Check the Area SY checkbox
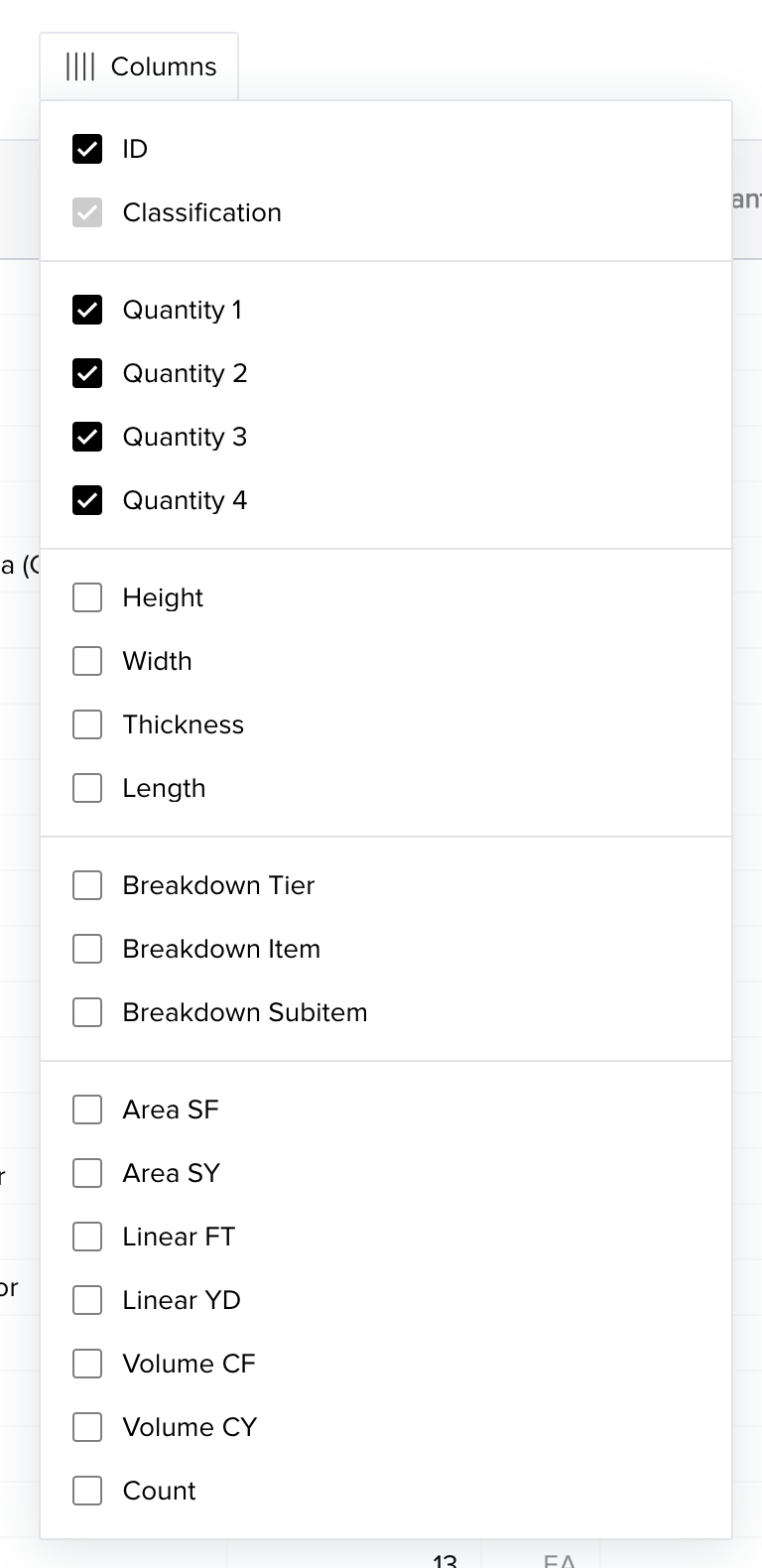The width and height of the screenshot is (762, 1568). [x=87, y=1173]
